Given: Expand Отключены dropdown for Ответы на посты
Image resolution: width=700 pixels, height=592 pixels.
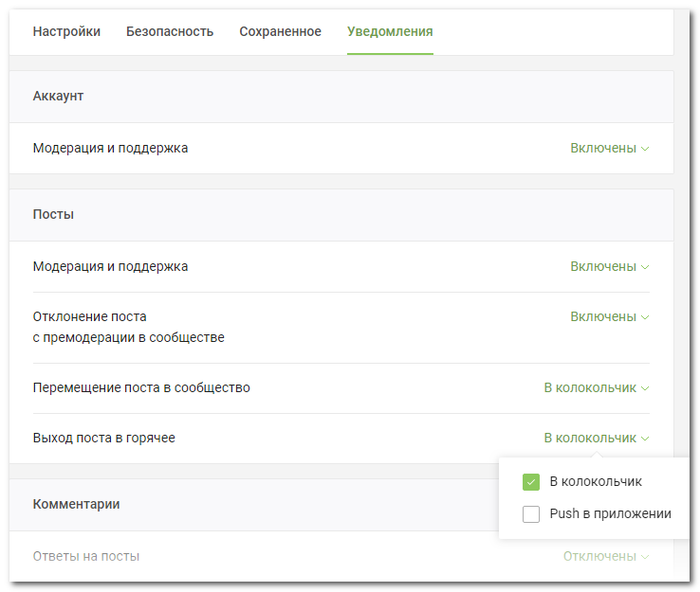Looking at the screenshot, I should coord(605,556).
